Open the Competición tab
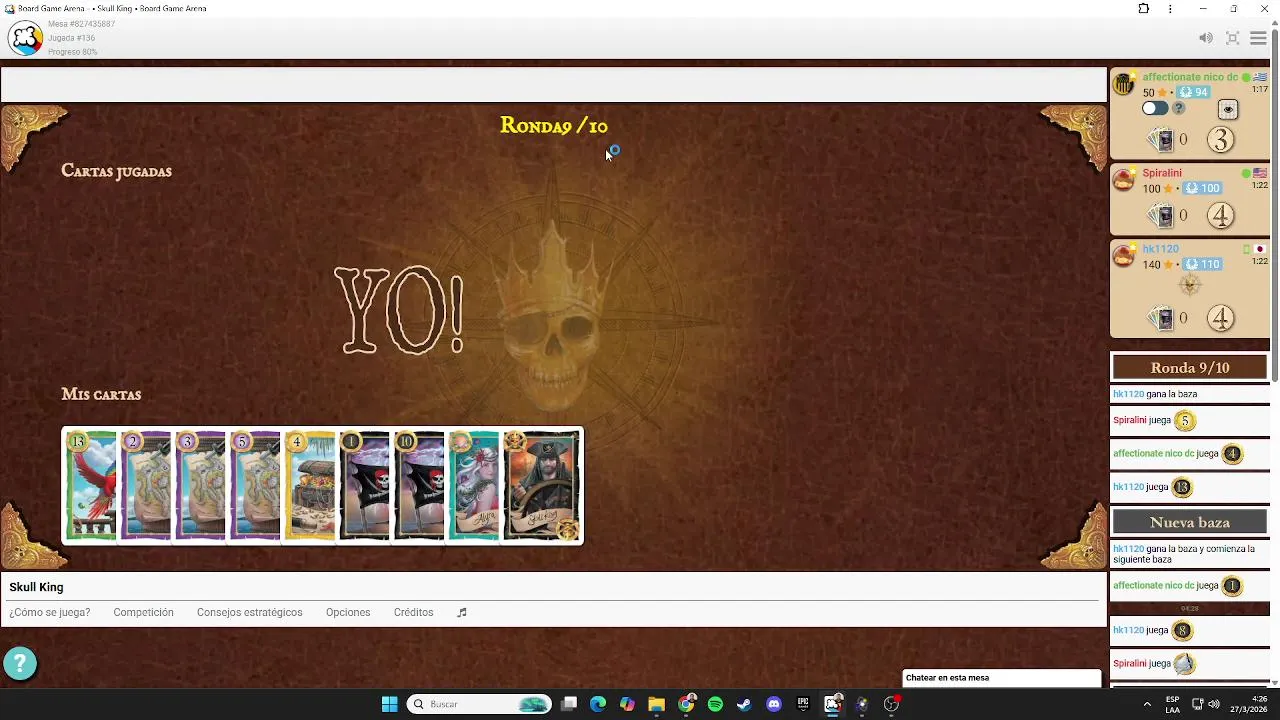The height and width of the screenshot is (720, 1280). point(143,612)
